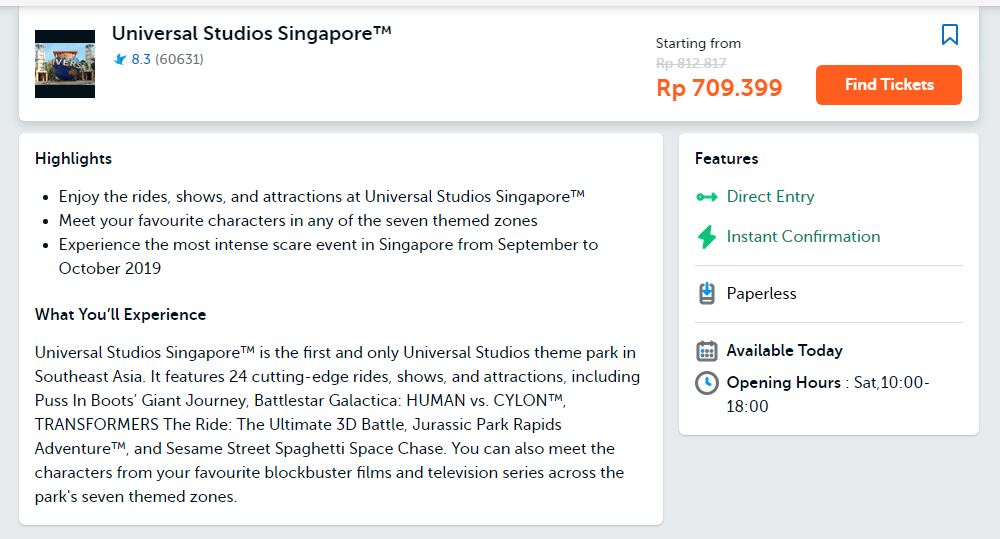Click the Available Today calendar icon

[x=707, y=351]
